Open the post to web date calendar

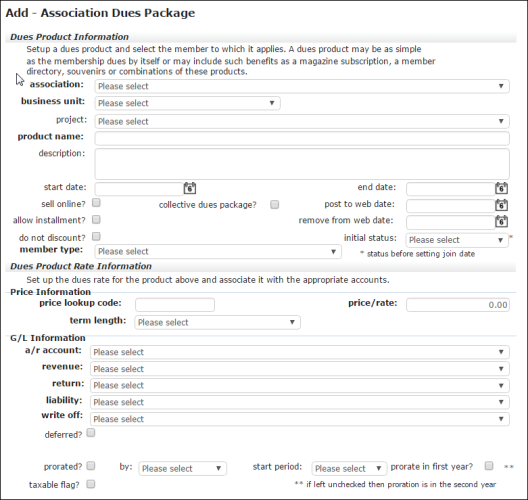pyautogui.click(x=501, y=205)
